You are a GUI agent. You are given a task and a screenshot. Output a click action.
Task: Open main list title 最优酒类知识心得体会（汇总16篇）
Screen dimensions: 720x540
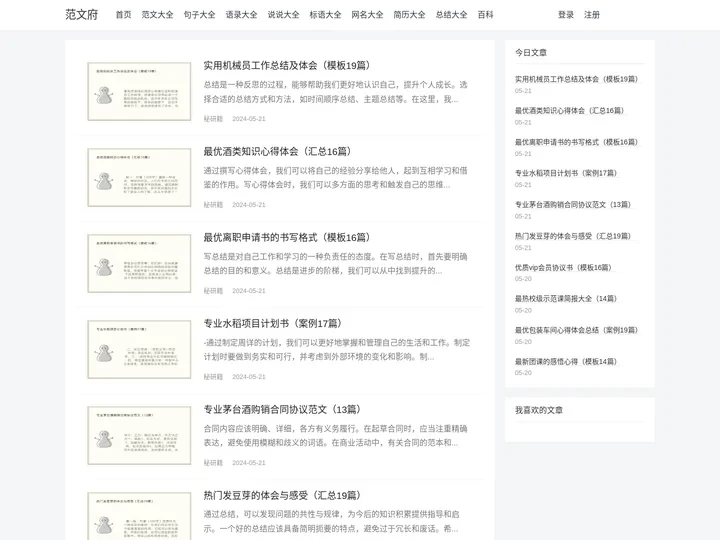[277, 152]
